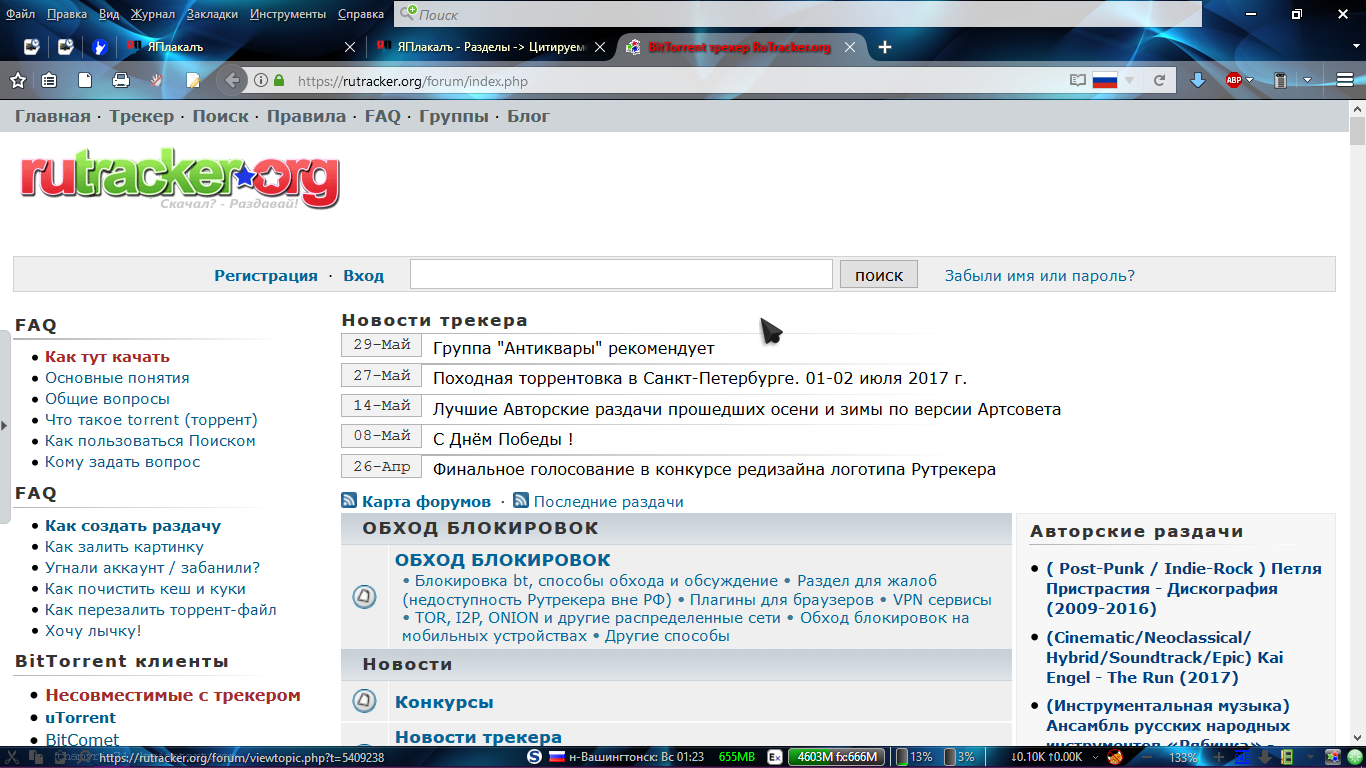Viewport: 1366px width, 768px height.
Task: Print the page using the printer icon
Action: pyautogui.click(x=121, y=80)
